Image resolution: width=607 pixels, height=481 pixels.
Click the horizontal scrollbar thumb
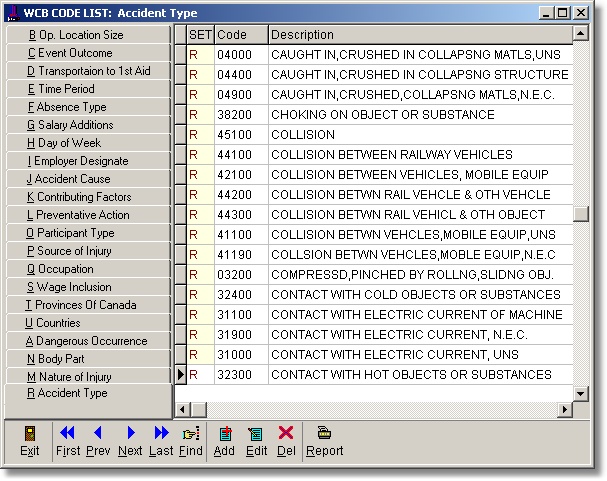click(x=199, y=409)
